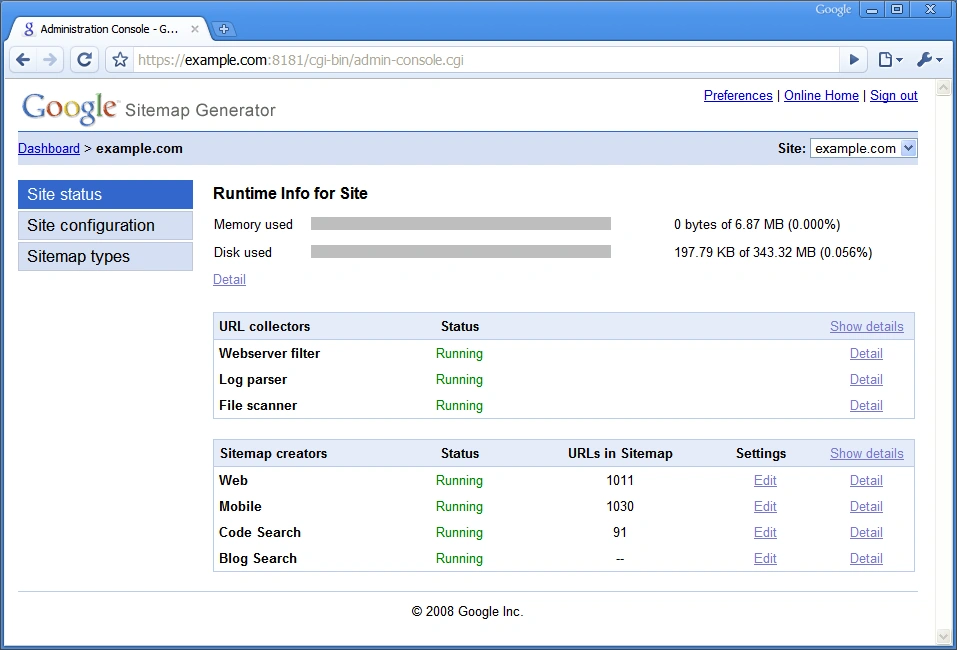Viewport: 957px width, 650px height.
Task: Edit the Mobile sitemap settings
Action: tap(765, 506)
